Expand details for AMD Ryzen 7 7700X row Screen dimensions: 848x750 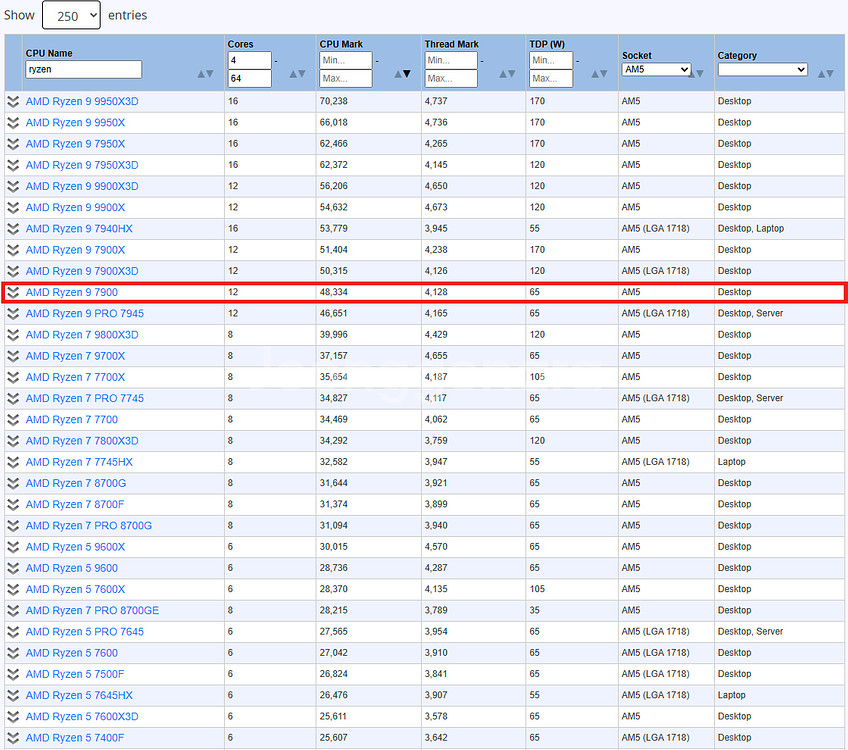pyautogui.click(x=13, y=377)
